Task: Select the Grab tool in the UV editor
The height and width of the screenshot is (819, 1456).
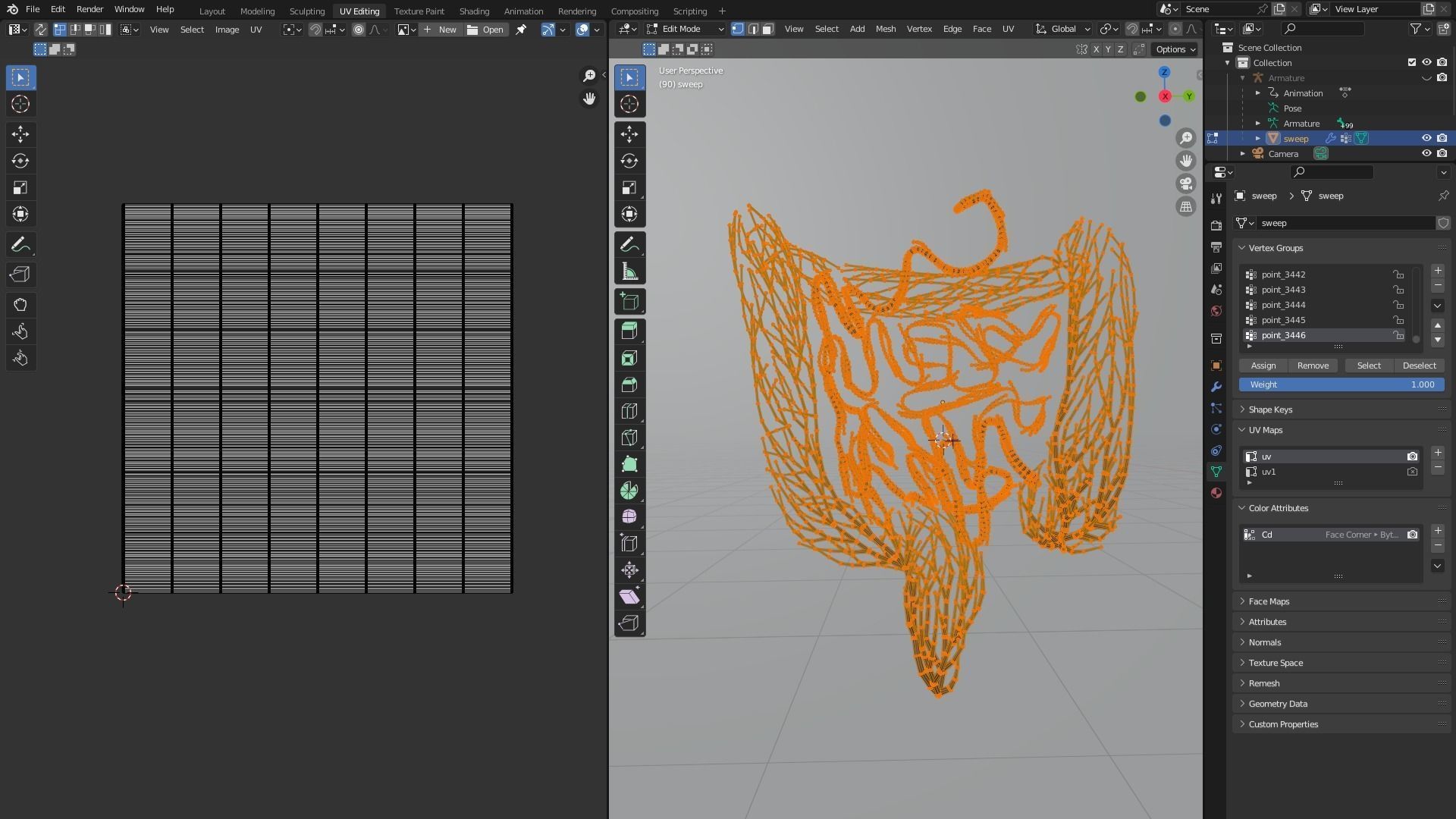Action: (20, 306)
